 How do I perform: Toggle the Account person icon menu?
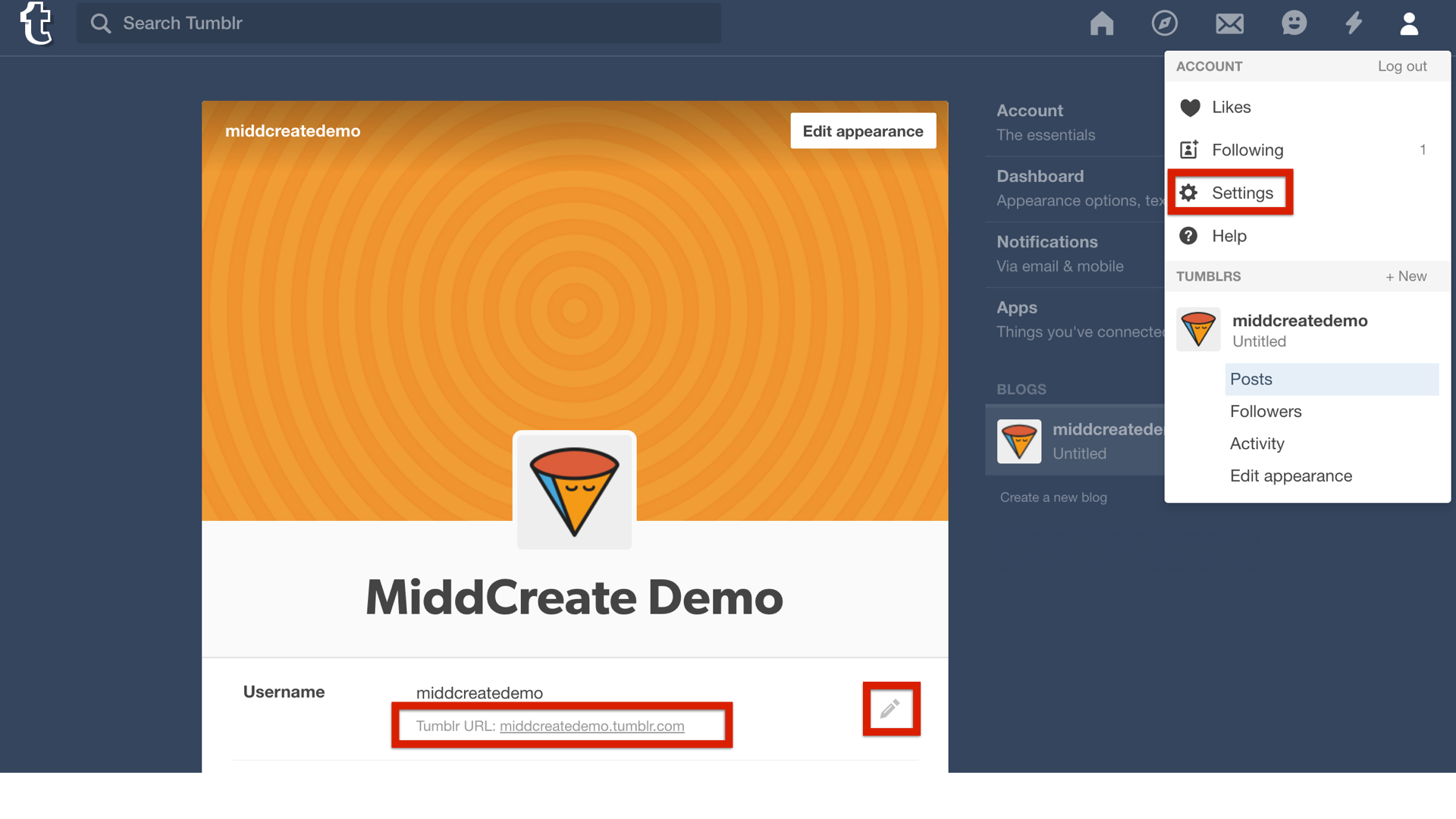(x=1409, y=24)
